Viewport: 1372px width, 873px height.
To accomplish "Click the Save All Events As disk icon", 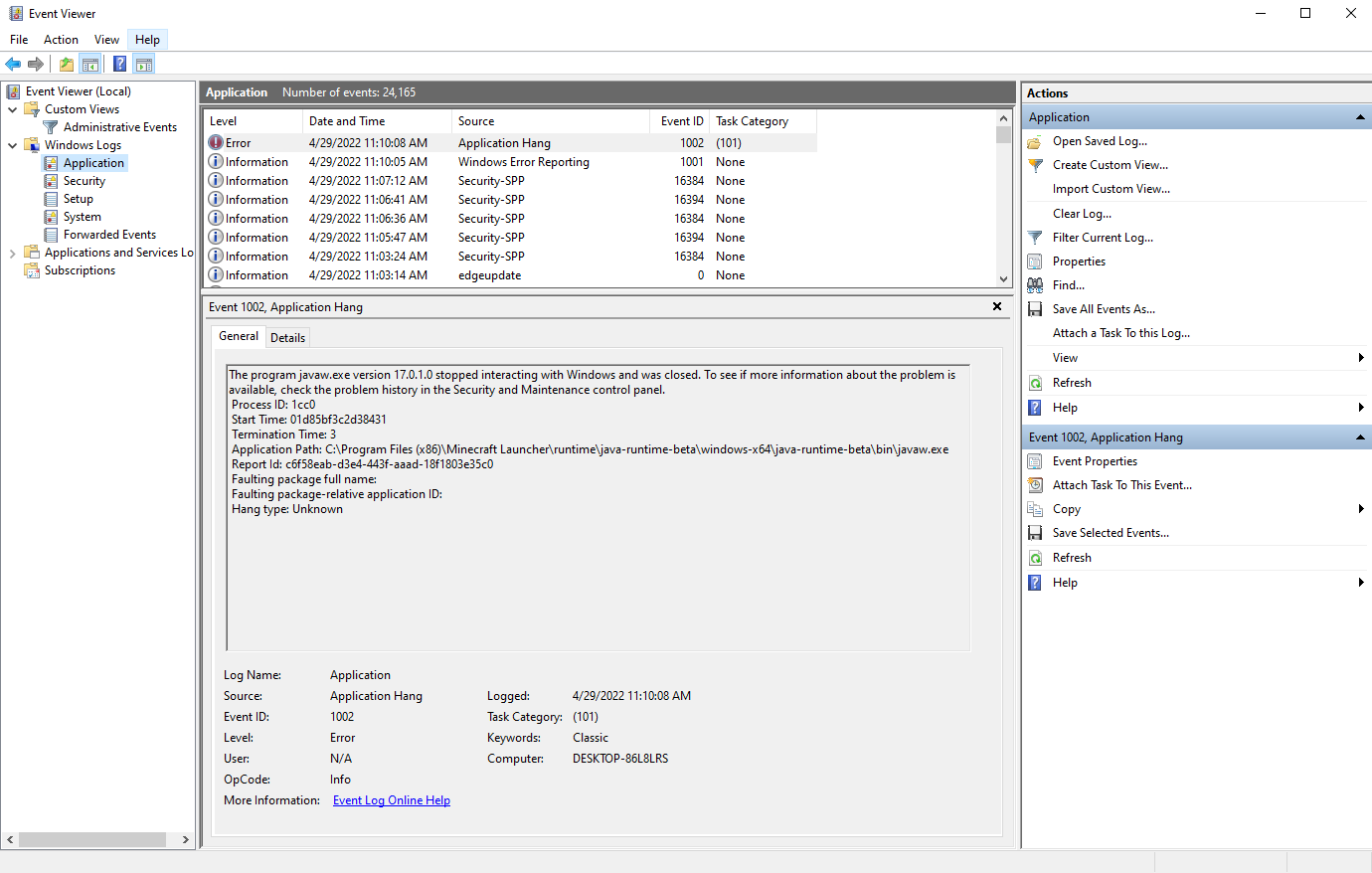I will (1035, 309).
